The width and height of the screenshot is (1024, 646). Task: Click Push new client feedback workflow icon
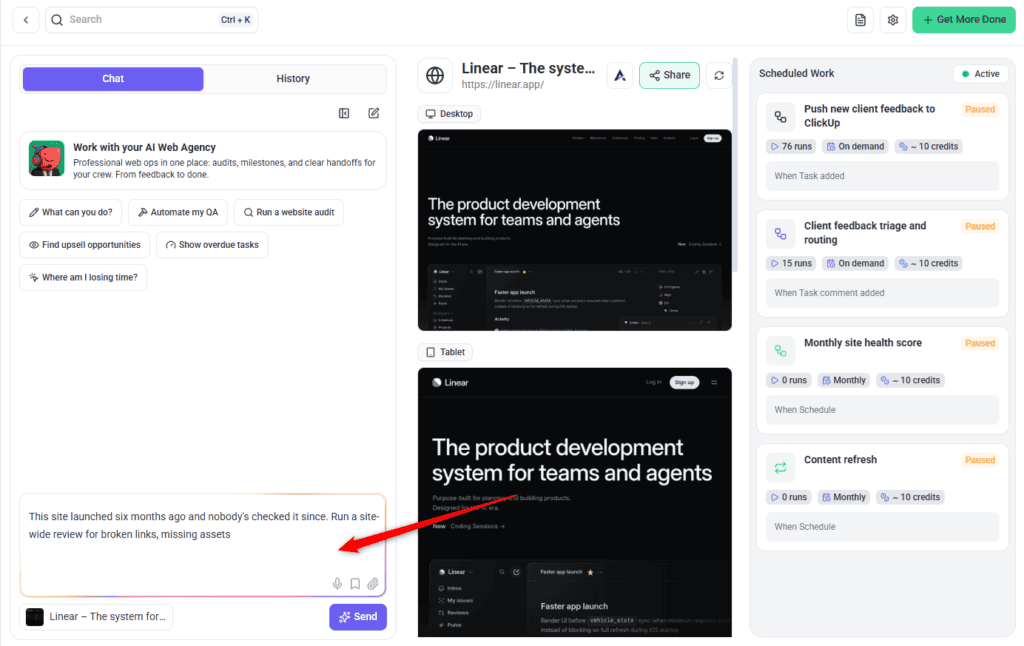(x=780, y=117)
